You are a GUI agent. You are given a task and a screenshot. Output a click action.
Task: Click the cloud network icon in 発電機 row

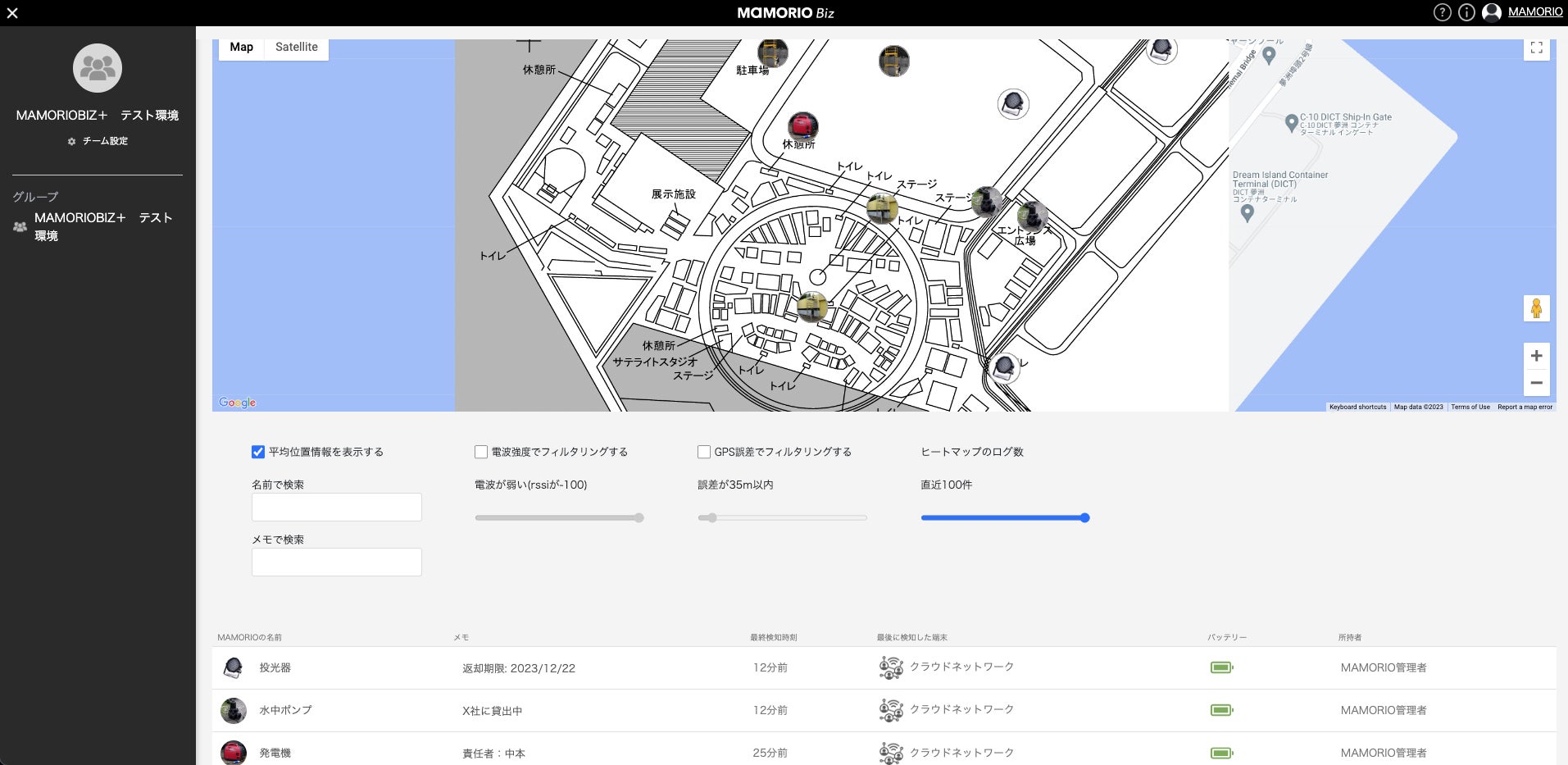(891, 753)
